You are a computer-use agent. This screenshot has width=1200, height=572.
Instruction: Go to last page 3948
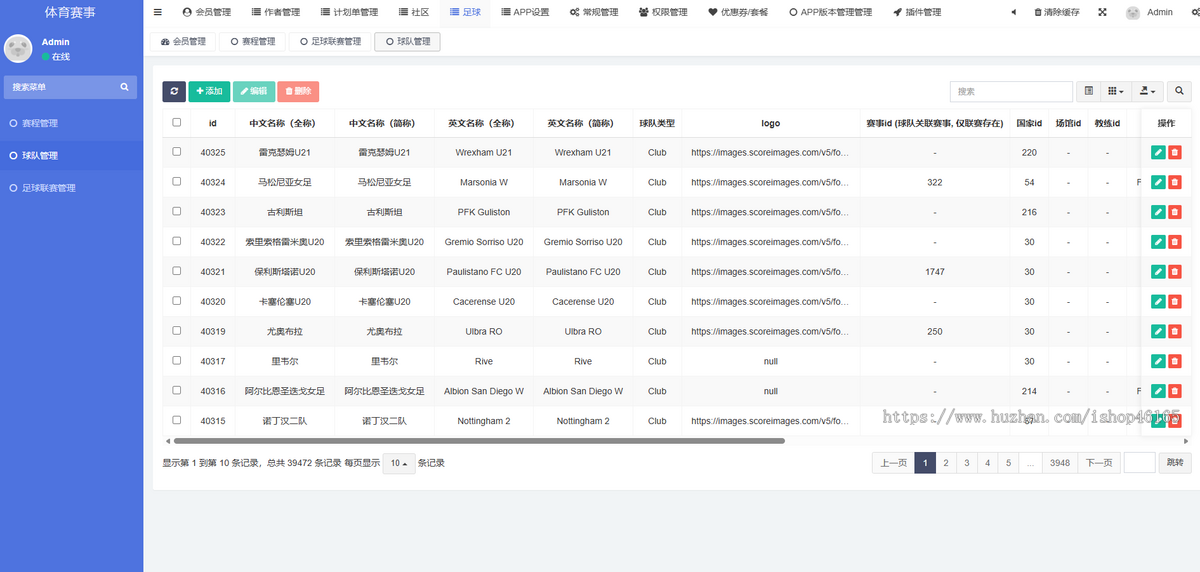tap(1060, 463)
